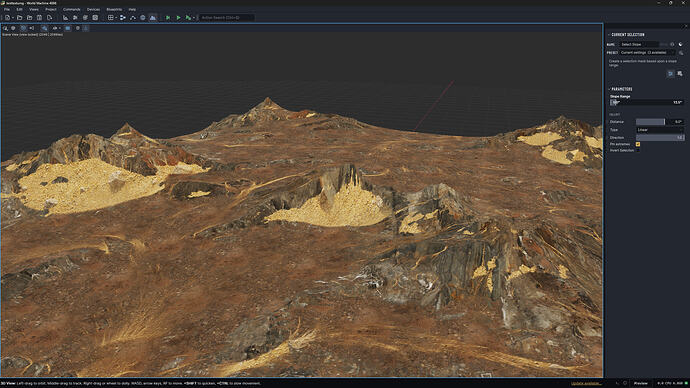Click the plain green Build world play arrow

(x=178, y=18)
